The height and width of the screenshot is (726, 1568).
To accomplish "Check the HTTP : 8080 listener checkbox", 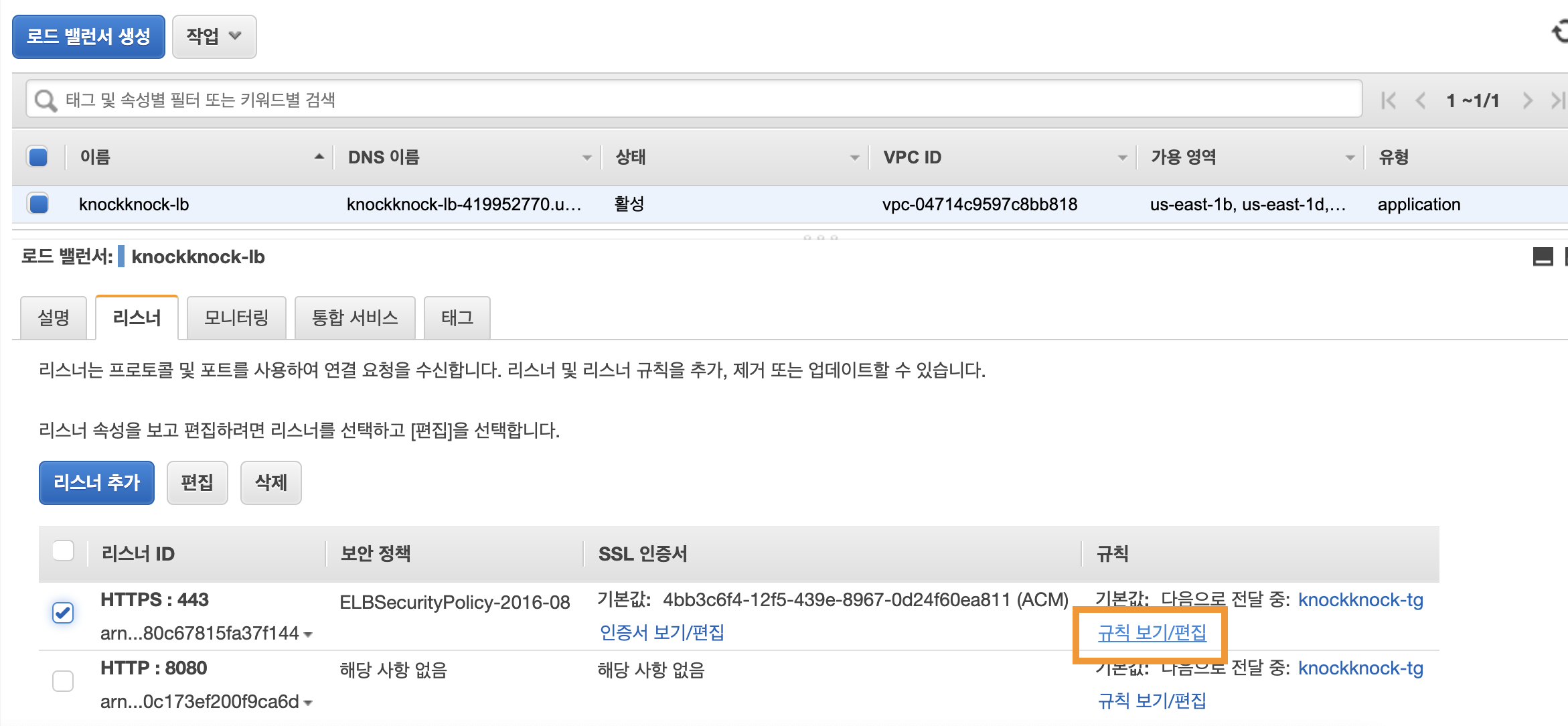I will tap(63, 680).
